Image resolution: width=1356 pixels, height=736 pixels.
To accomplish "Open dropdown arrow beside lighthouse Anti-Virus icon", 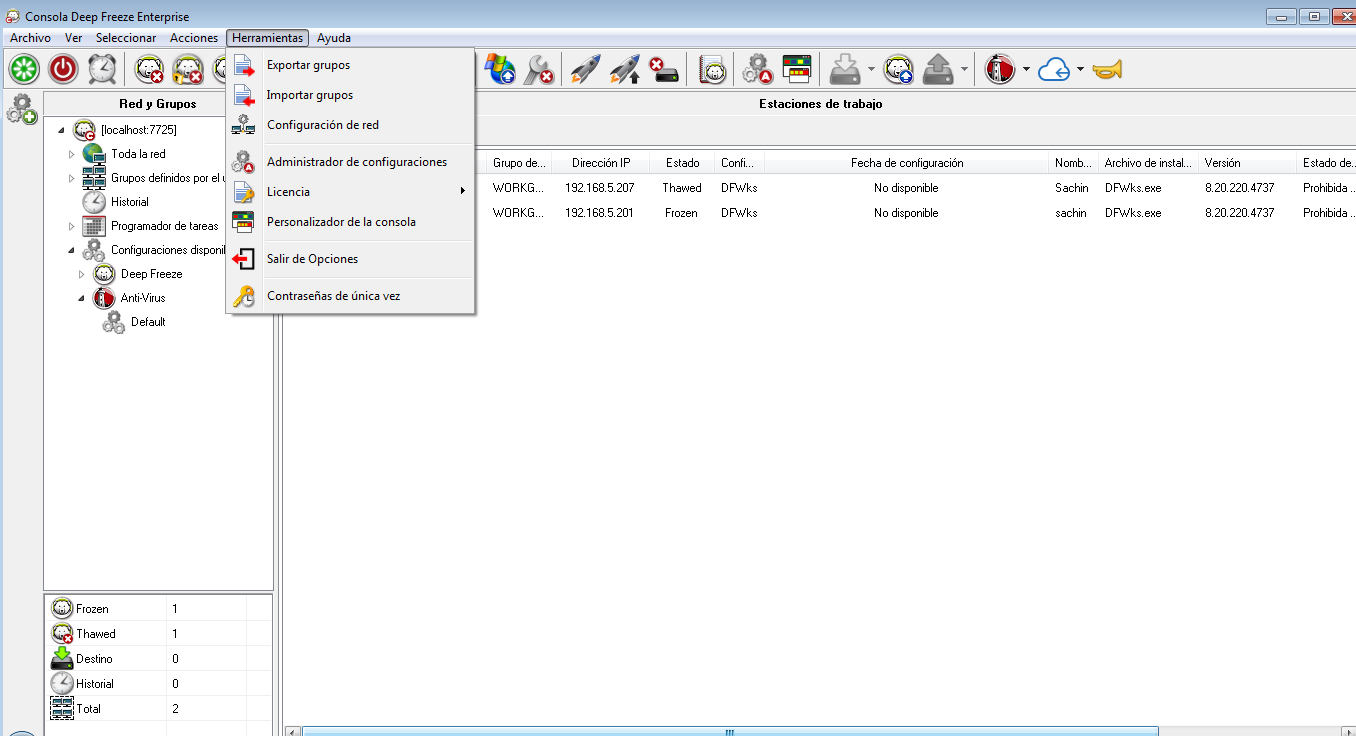I will [x=1026, y=70].
